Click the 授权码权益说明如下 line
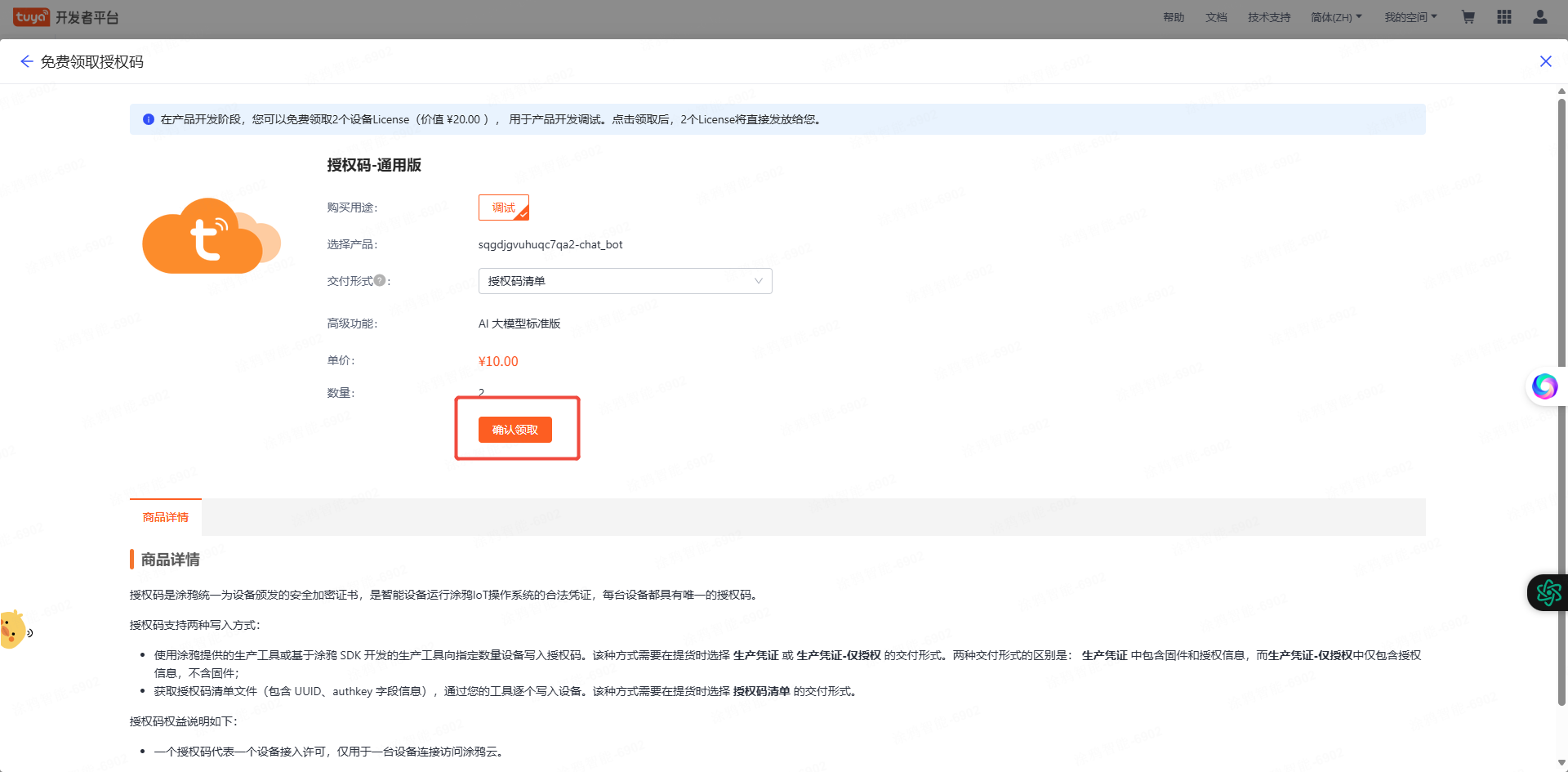1568x772 pixels. [x=184, y=721]
